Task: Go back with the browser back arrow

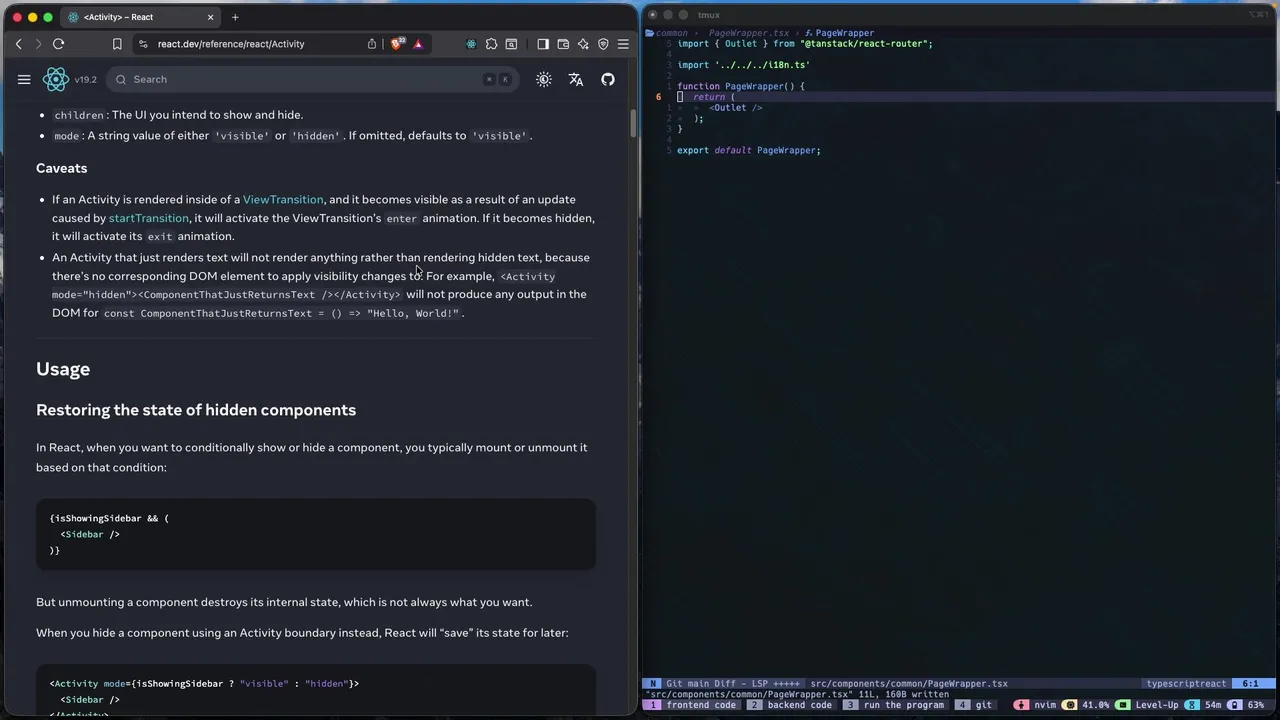Action: click(18, 44)
